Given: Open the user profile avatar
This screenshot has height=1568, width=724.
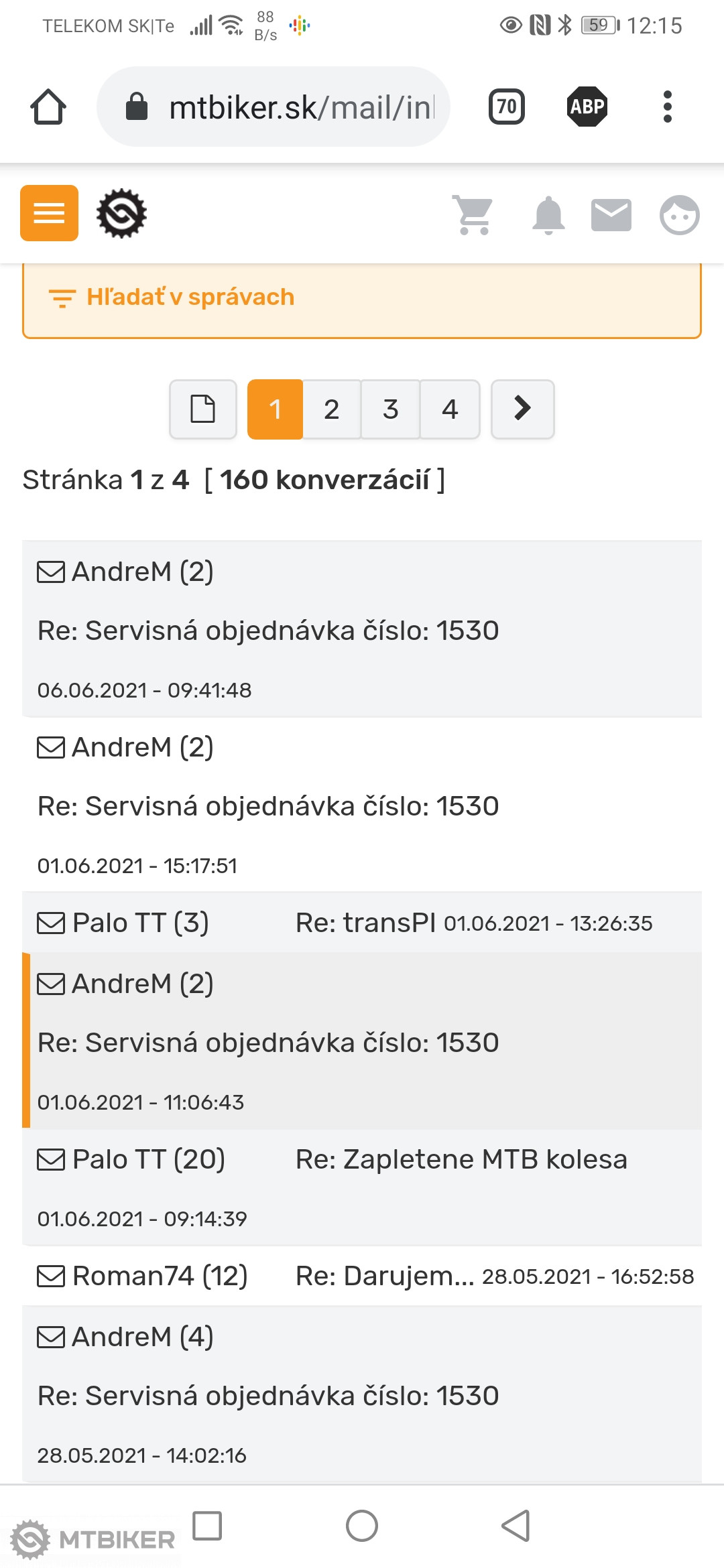Looking at the screenshot, I should [x=679, y=215].
